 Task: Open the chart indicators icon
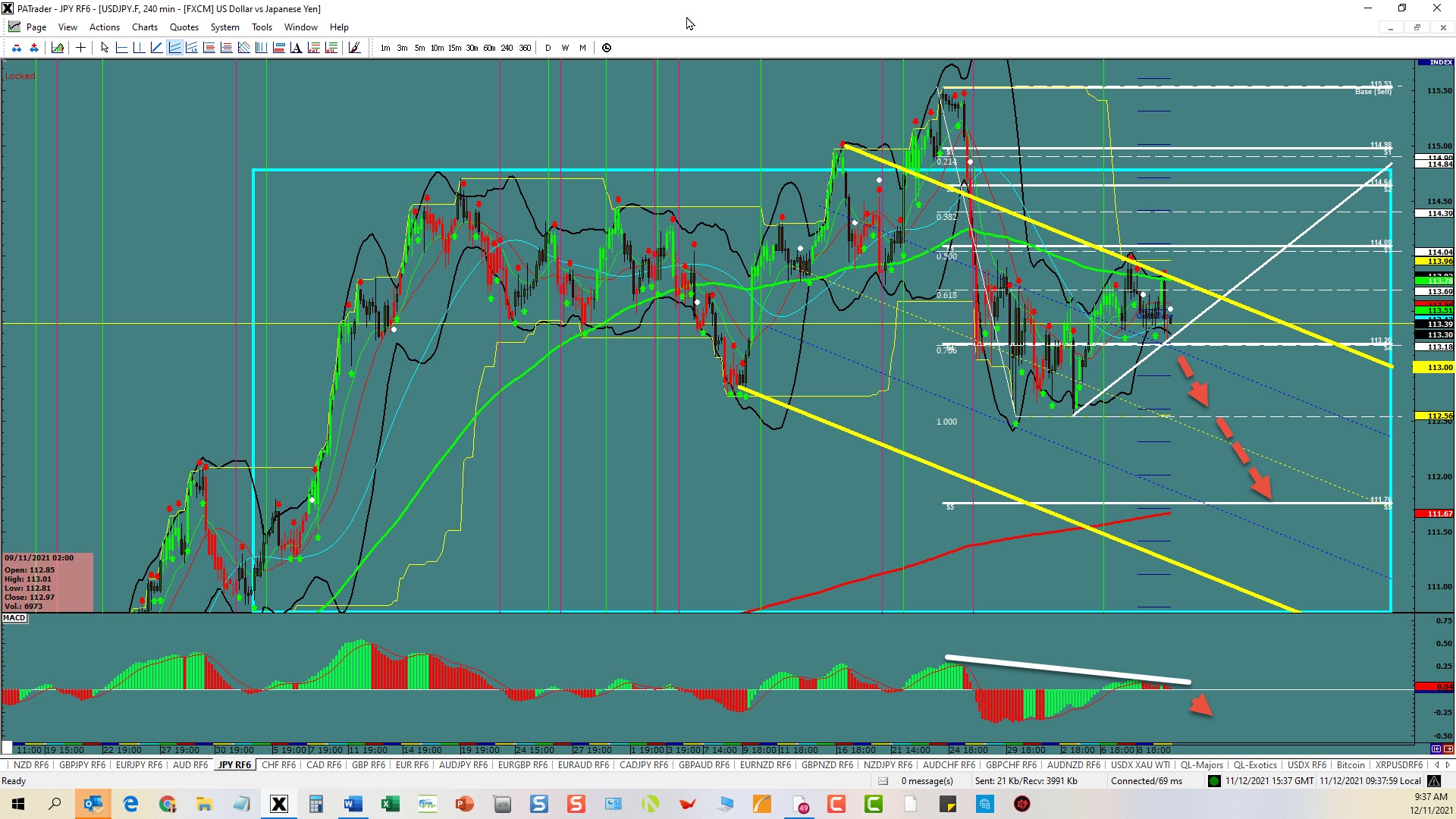click(58, 48)
